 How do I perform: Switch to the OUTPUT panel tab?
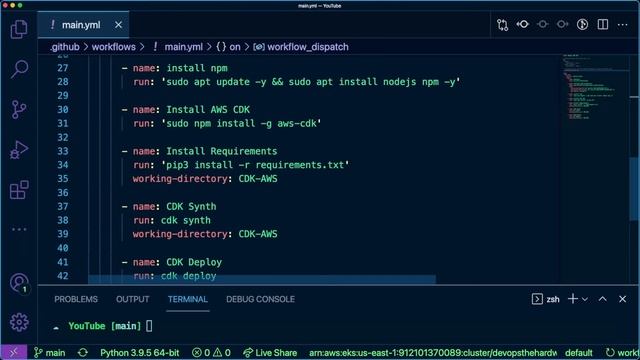coord(132,299)
